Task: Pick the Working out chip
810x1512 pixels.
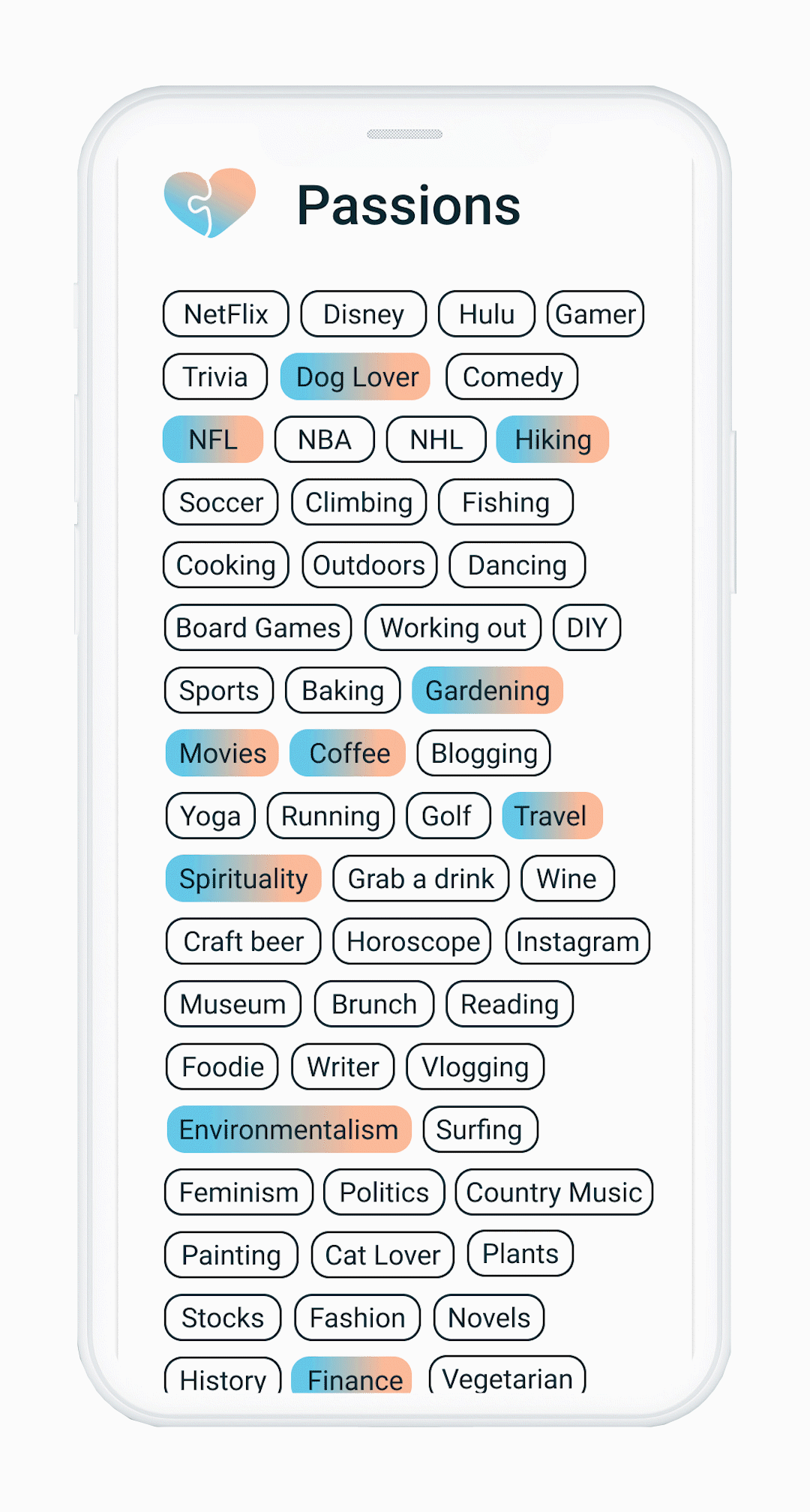Action: [x=453, y=628]
